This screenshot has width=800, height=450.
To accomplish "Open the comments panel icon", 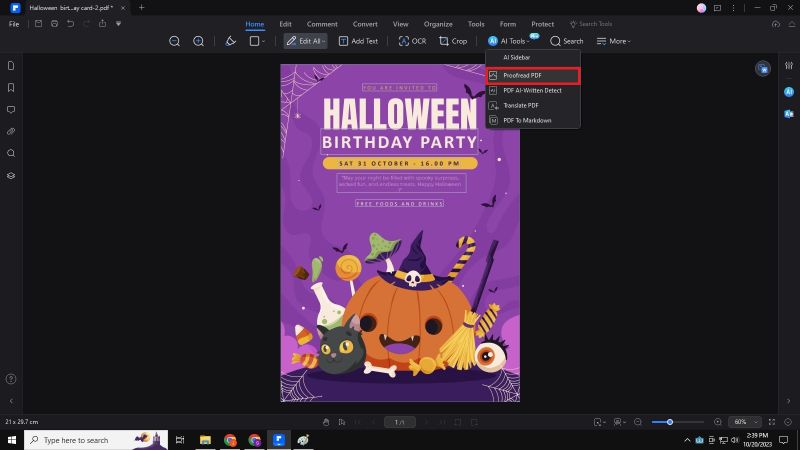I will click(11, 110).
